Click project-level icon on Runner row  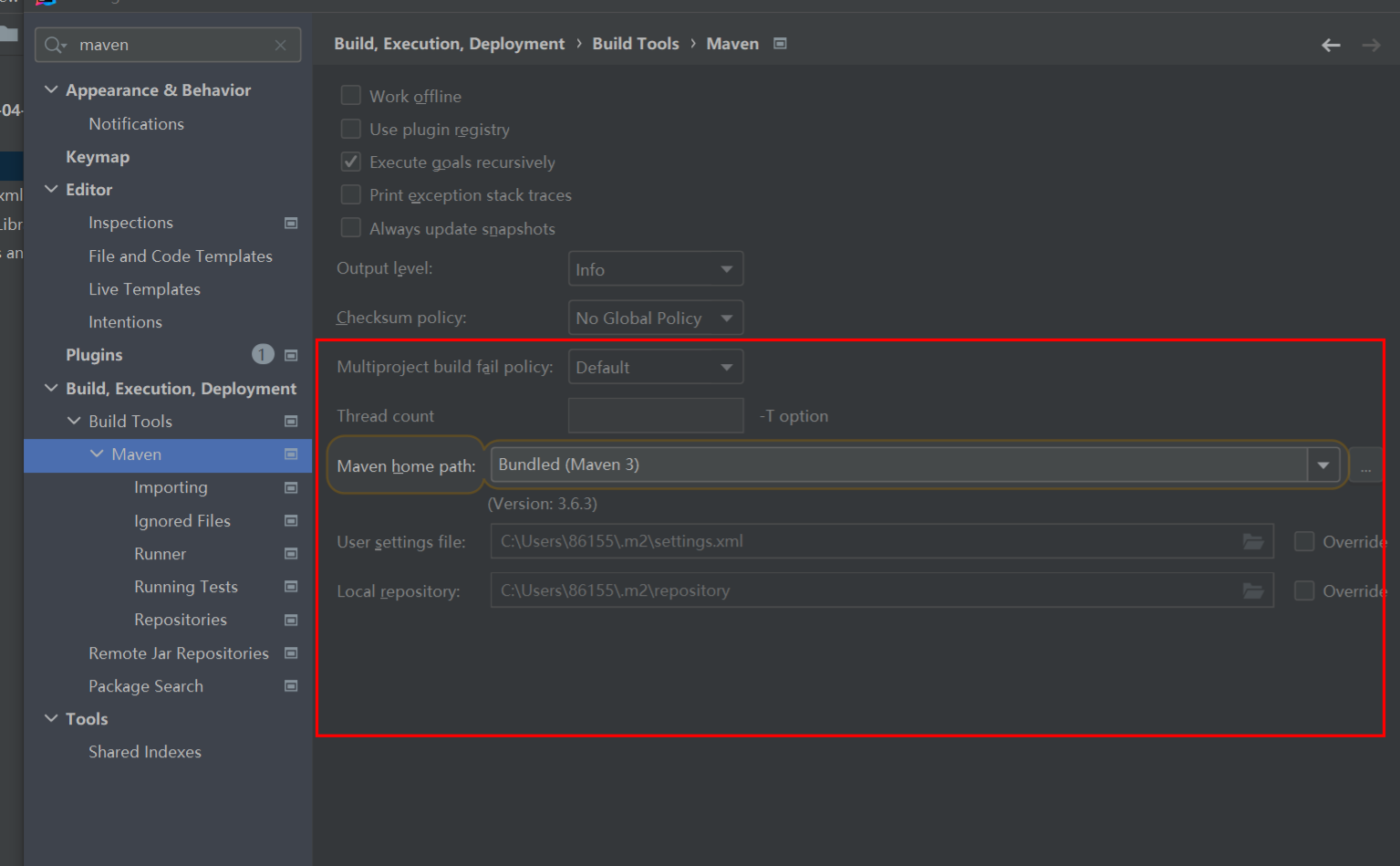[x=291, y=553]
